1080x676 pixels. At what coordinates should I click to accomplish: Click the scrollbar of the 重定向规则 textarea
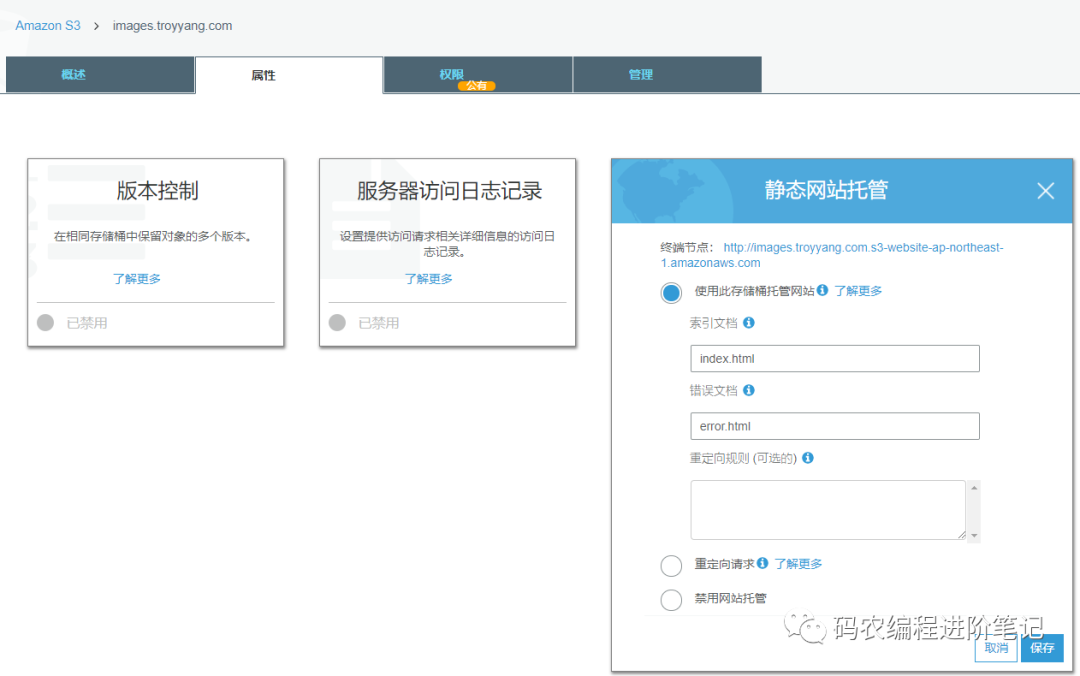click(974, 510)
